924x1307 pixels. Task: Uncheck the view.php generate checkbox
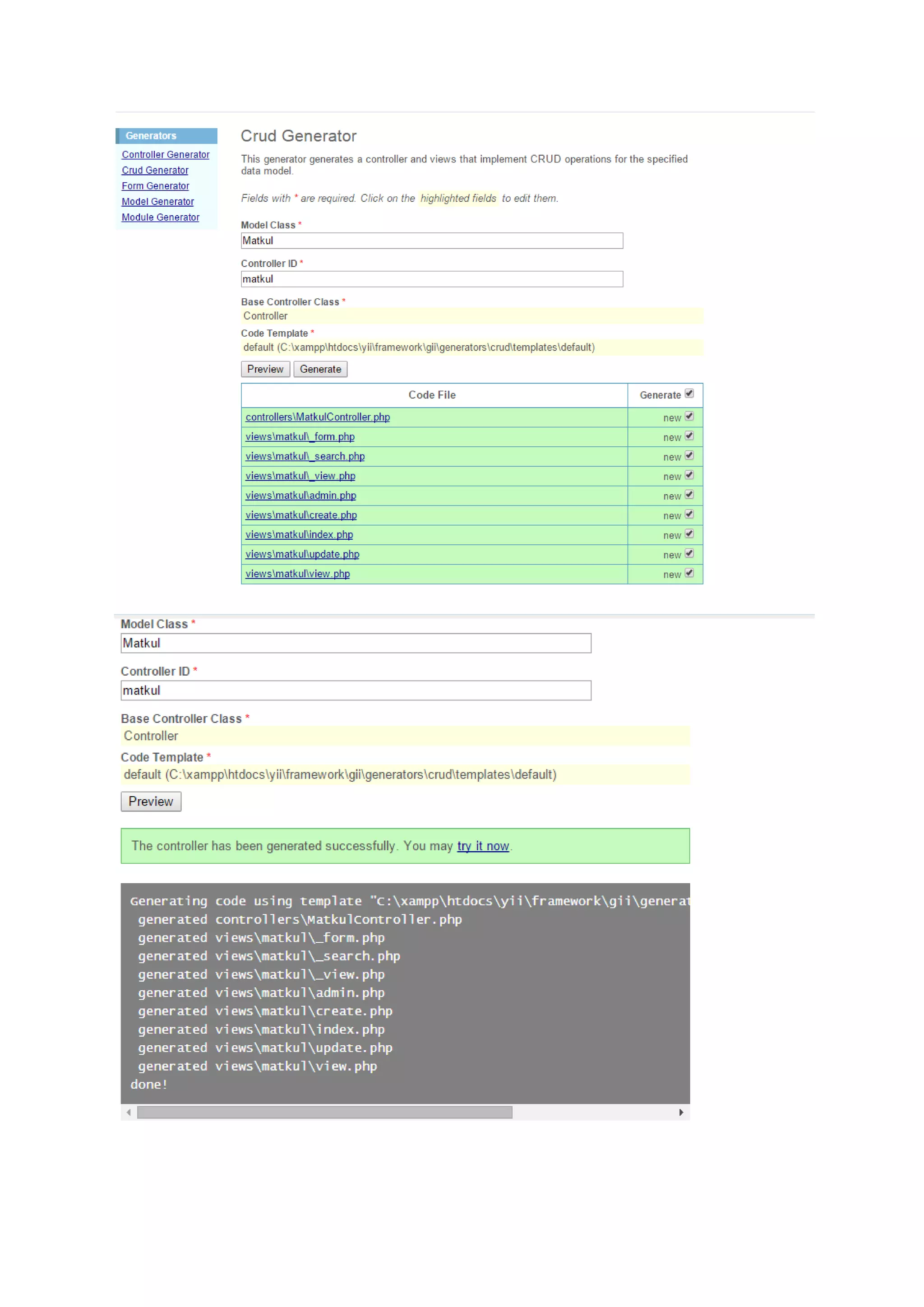pyautogui.click(x=689, y=573)
